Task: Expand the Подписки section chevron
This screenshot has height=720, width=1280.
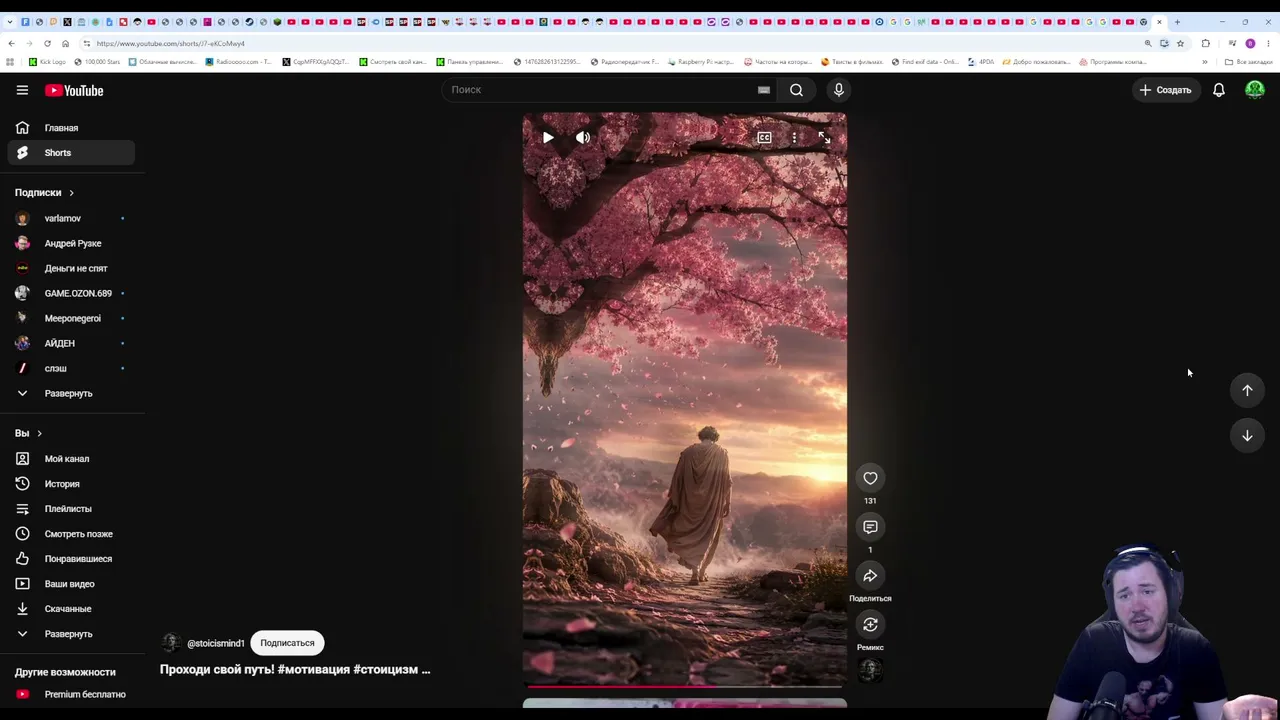Action: coord(71,193)
